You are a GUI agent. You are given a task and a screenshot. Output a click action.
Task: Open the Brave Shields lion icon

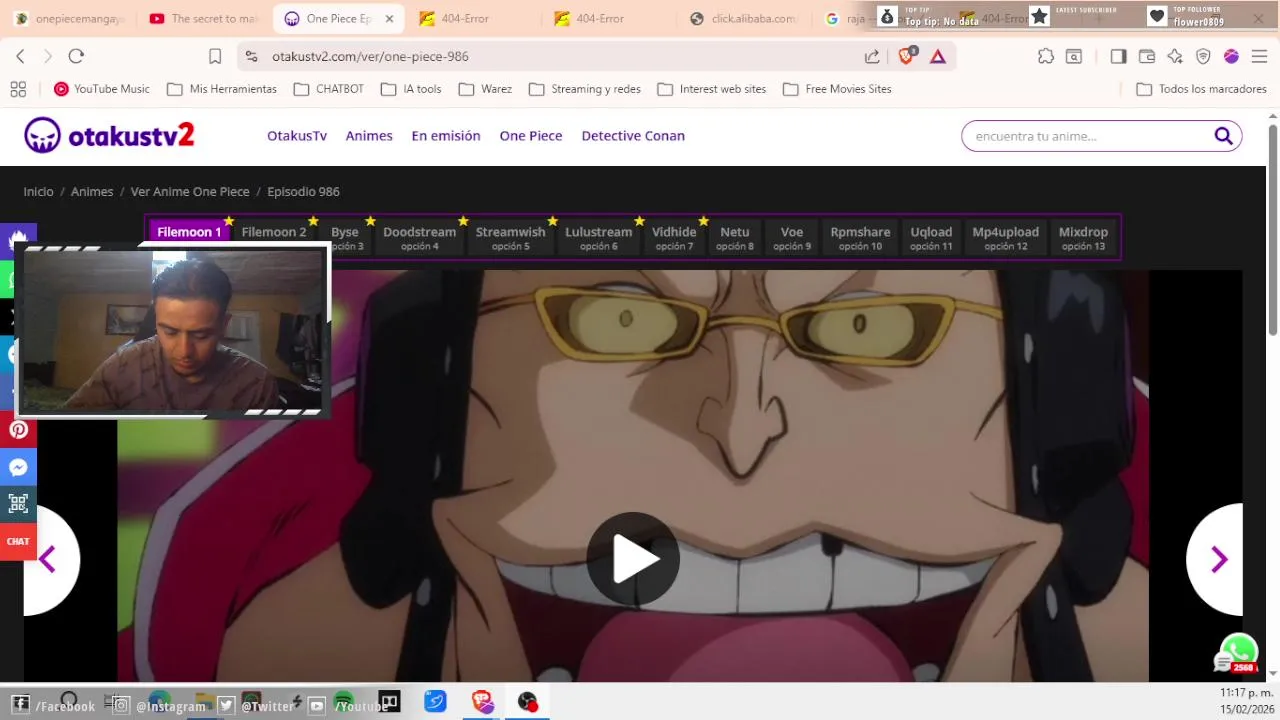click(x=906, y=56)
